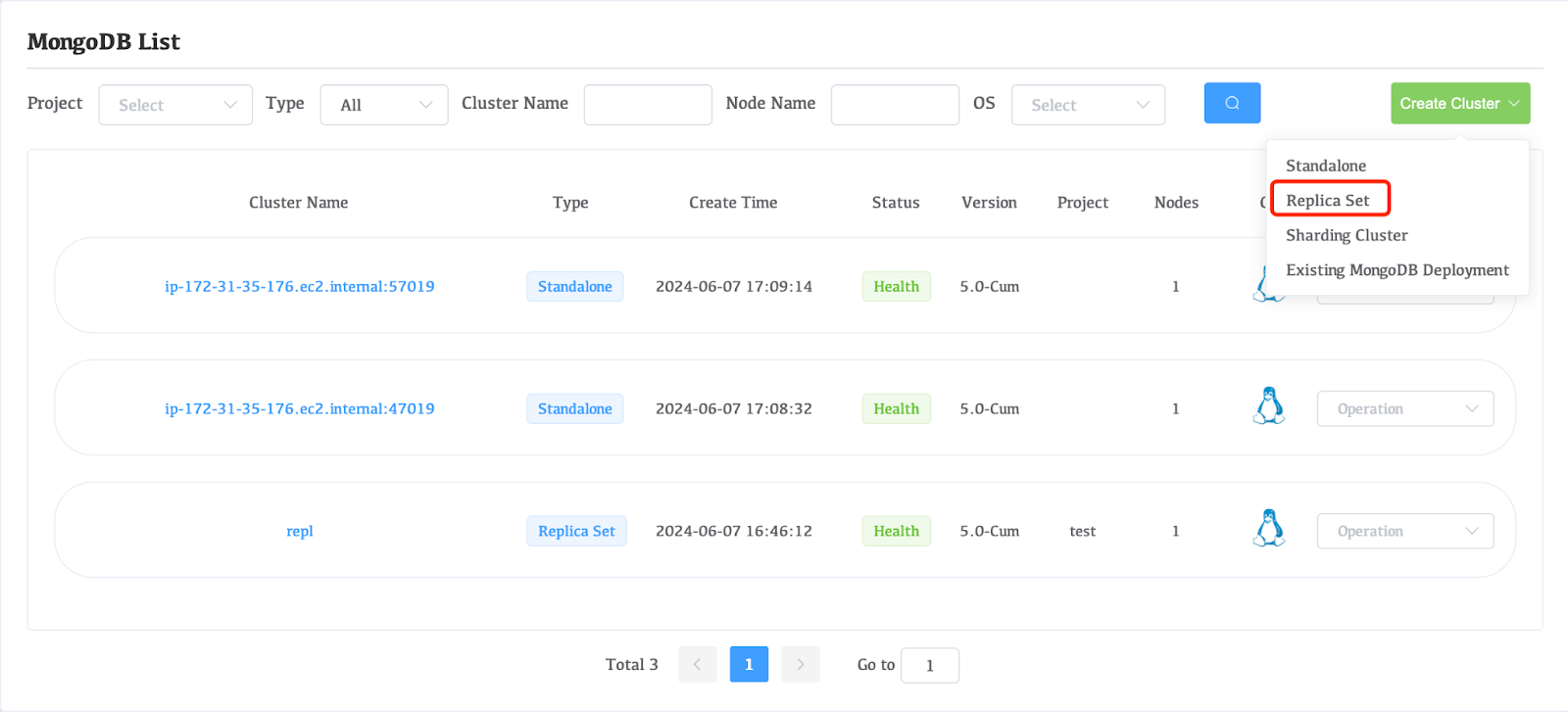This screenshot has width=1568, height=712.
Task: Choose Standalone from the Create Cluster menu
Action: (x=1325, y=166)
